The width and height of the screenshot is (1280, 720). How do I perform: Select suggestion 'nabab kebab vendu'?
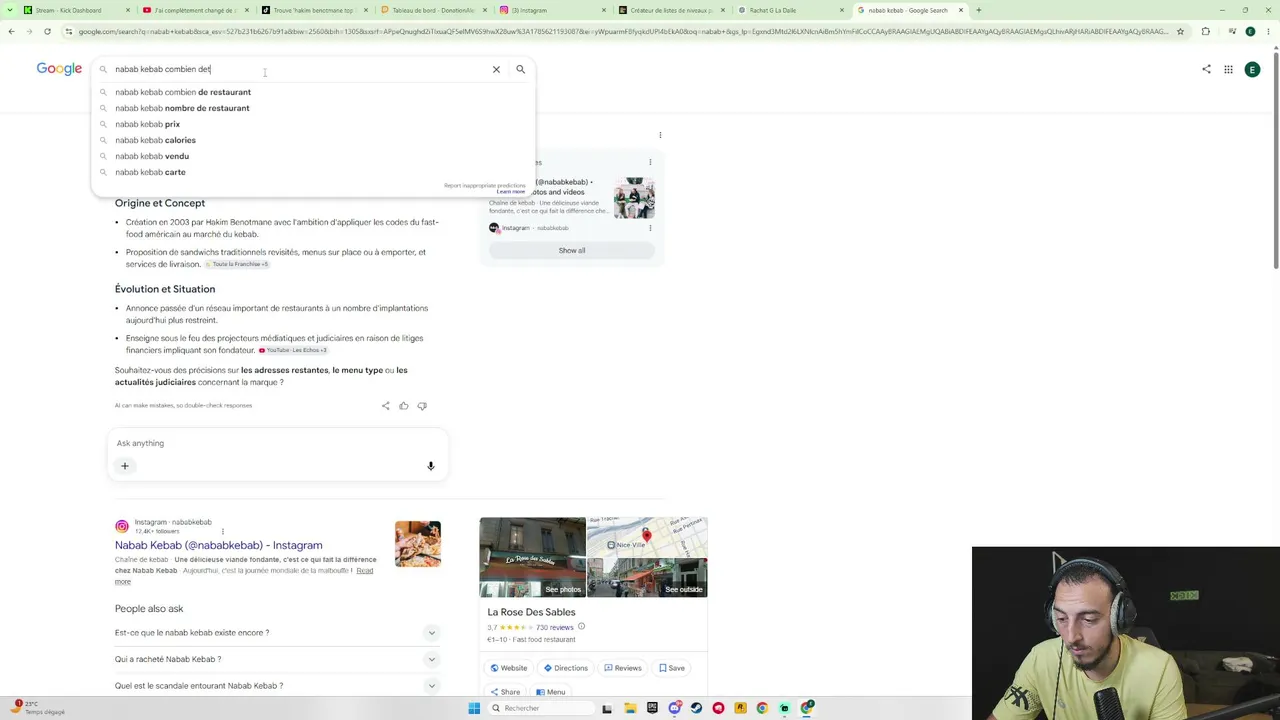[x=312, y=156]
